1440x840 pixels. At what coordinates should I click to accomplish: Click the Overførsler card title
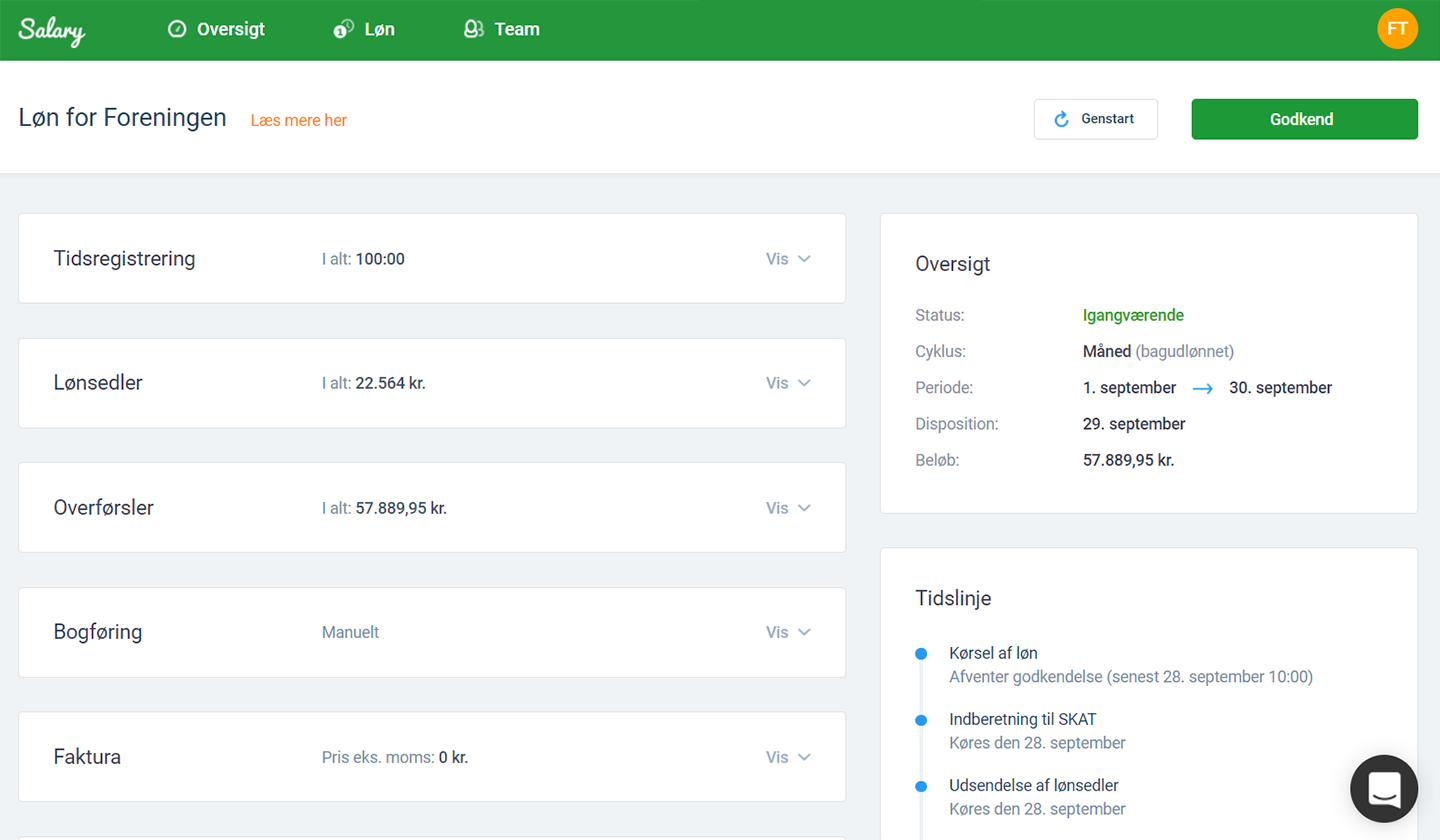[103, 508]
